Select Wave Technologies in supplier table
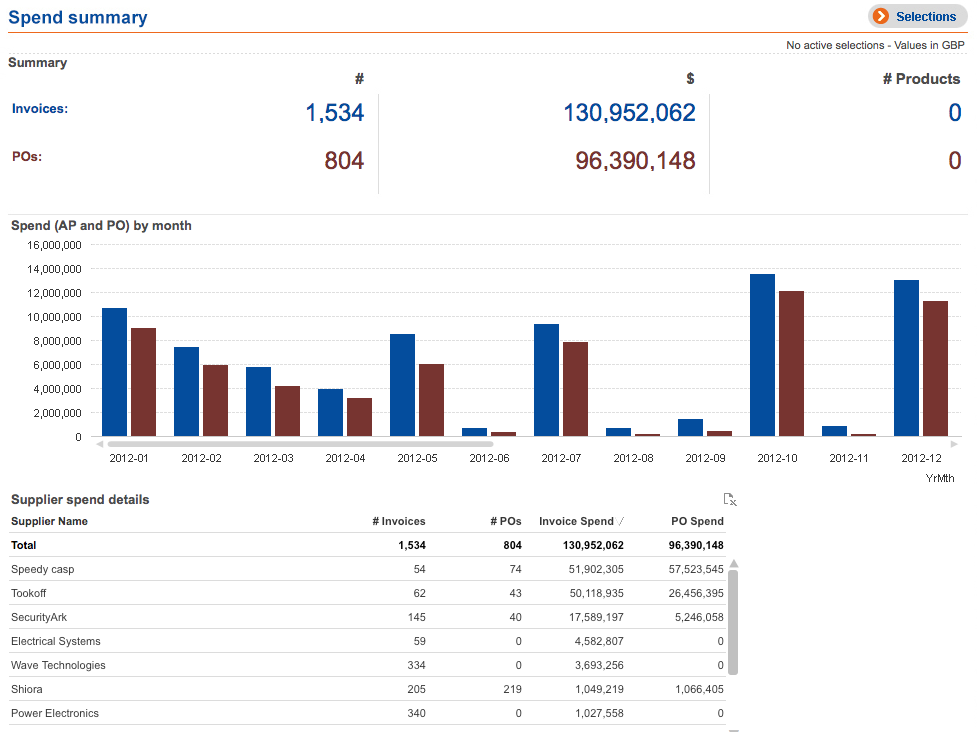Screen dimensions: 977x732 (x=58, y=665)
